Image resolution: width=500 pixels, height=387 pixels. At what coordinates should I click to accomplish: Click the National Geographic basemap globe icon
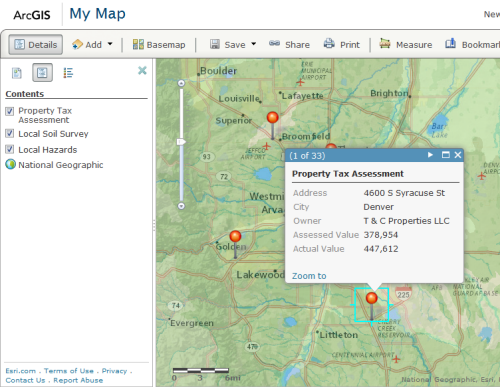pyautogui.click(x=10, y=164)
